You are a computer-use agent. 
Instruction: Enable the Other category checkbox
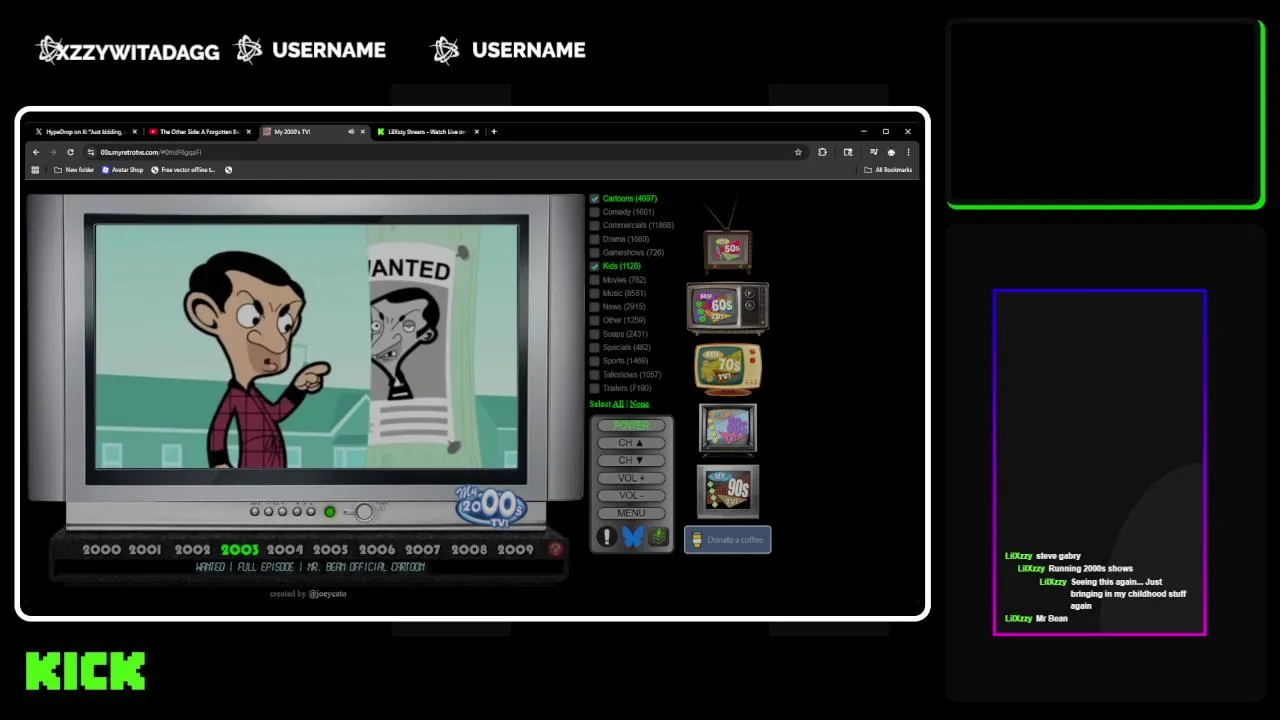(594, 320)
